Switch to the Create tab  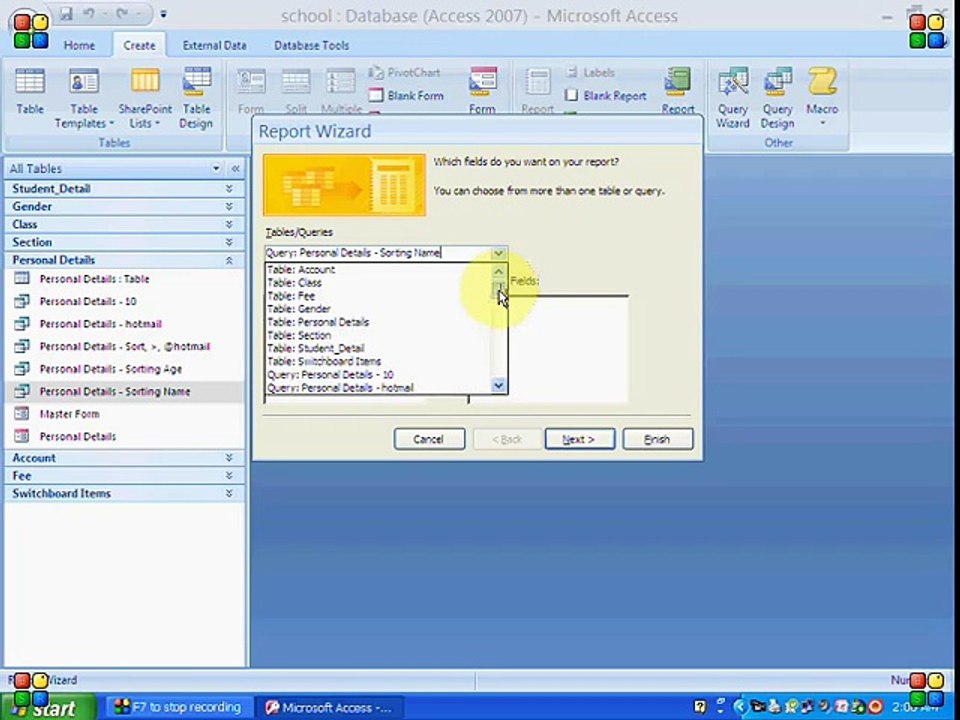pyautogui.click(x=139, y=45)
